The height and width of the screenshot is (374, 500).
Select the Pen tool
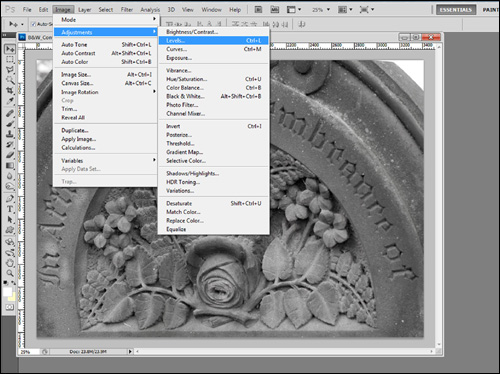[x=10, y=199]
